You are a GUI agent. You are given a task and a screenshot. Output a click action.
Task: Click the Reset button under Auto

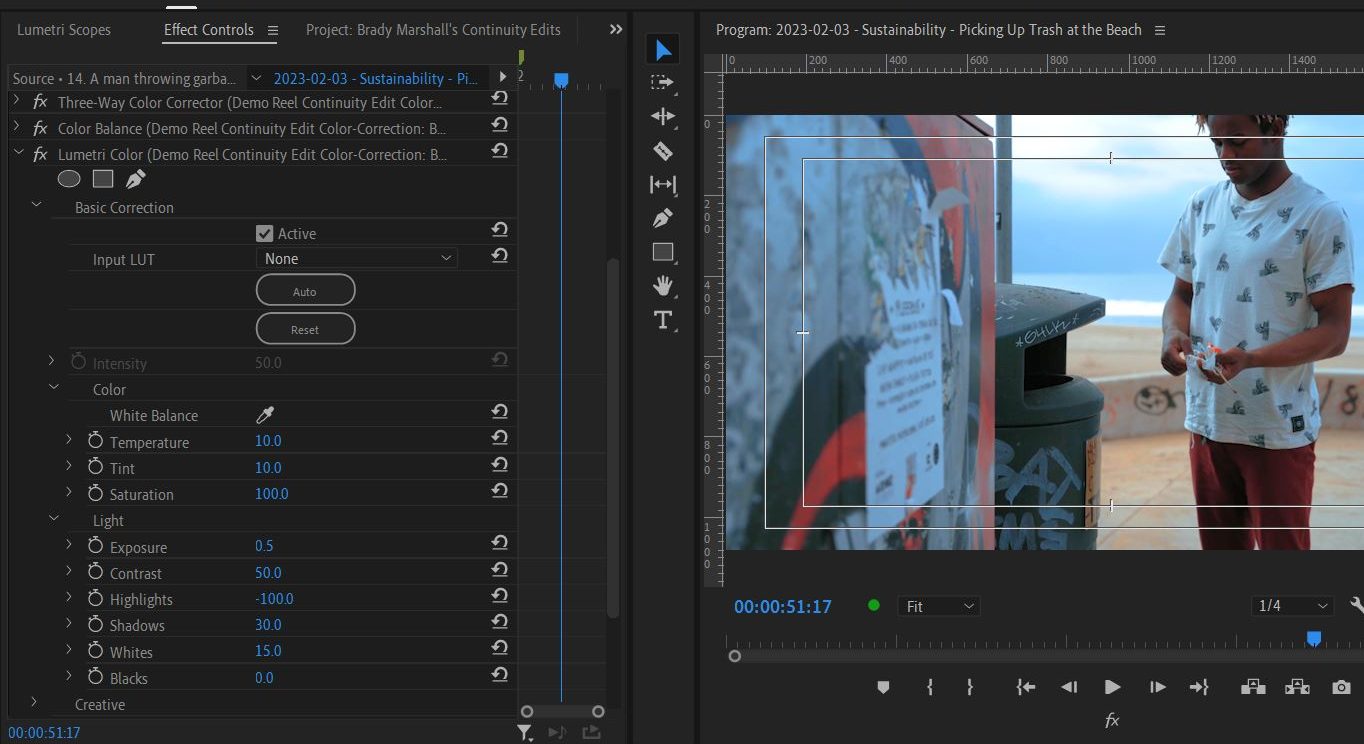[x=305, y=329]
